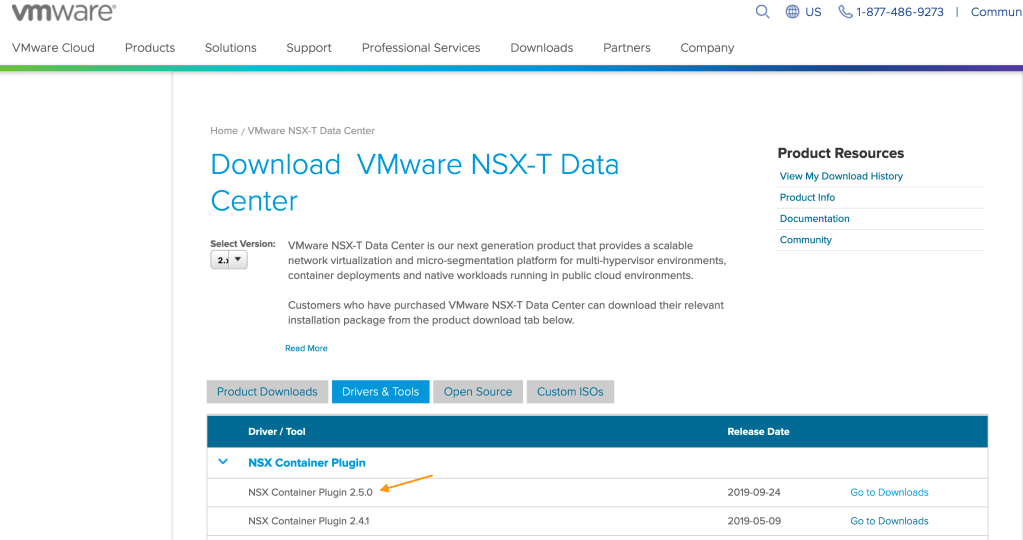Open the Select Version dropdown
Image resolution: width=1023 pixels, height=540 pixels.
coord(228,260)
